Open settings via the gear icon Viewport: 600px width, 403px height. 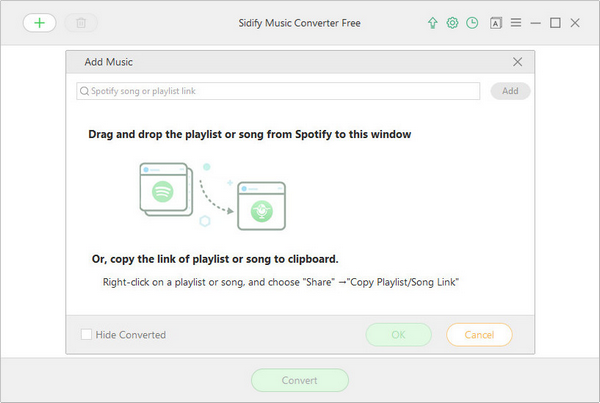[x=452, y=23]
